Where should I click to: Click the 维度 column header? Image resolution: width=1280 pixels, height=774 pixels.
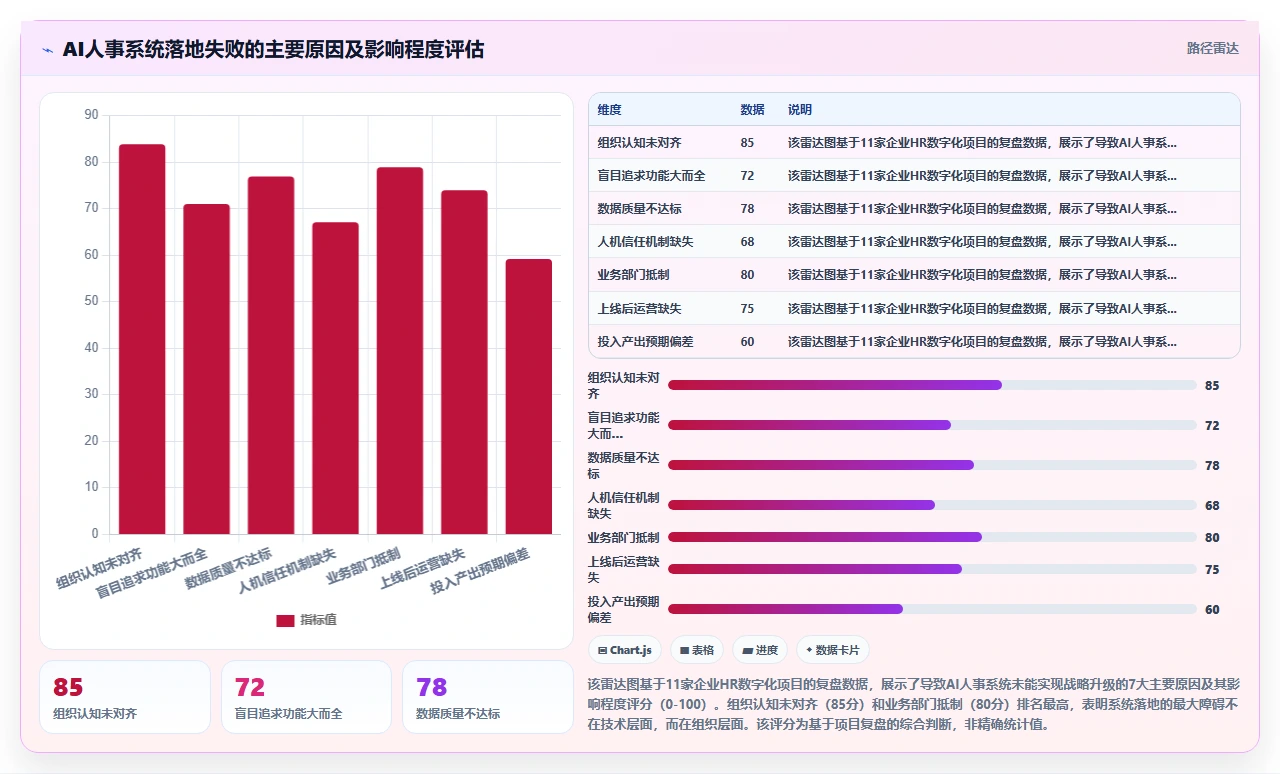point(610,110)
